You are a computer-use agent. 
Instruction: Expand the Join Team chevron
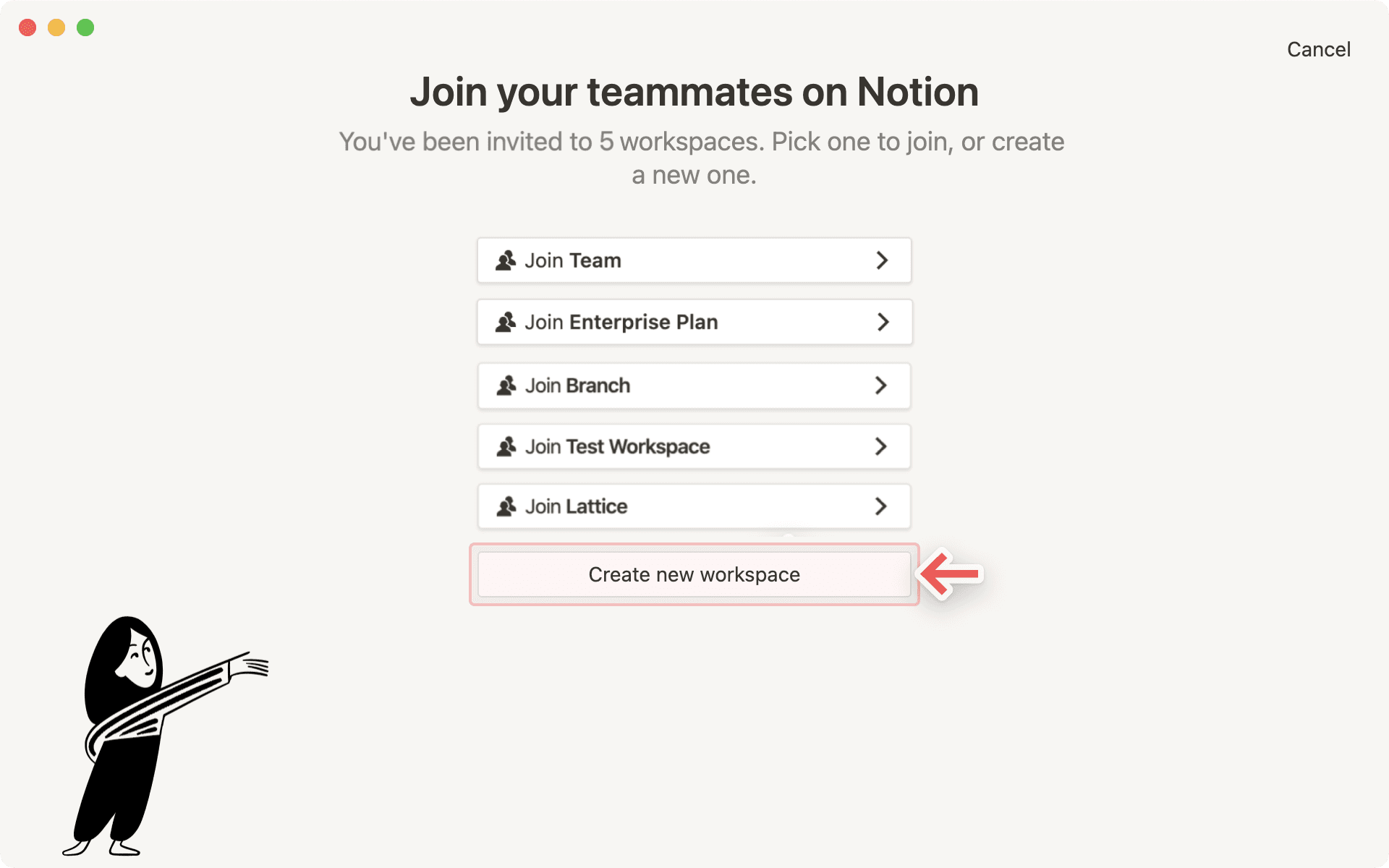click(x=882, y=260)
